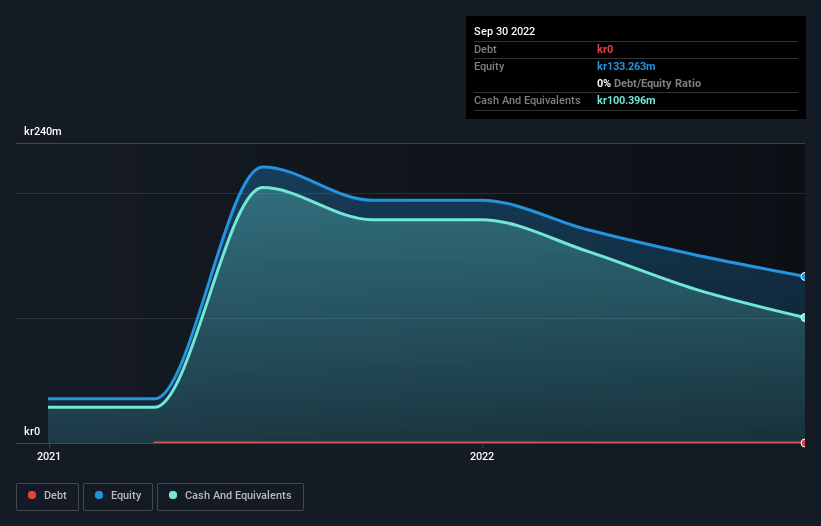Screen dimensions: 821x526
Task: Toggle the Cash And Equivalents legend button
Action: click(x=230, y=496)
